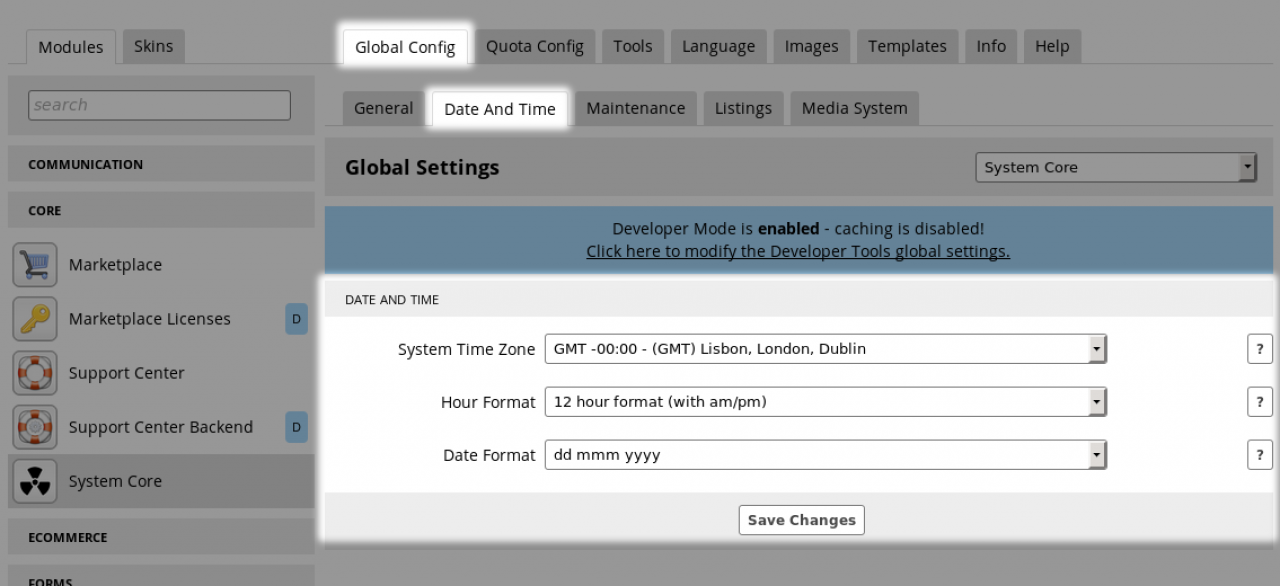
Task: Click the Support Center Backend lifebuoy icon
Action: point(35,427)
